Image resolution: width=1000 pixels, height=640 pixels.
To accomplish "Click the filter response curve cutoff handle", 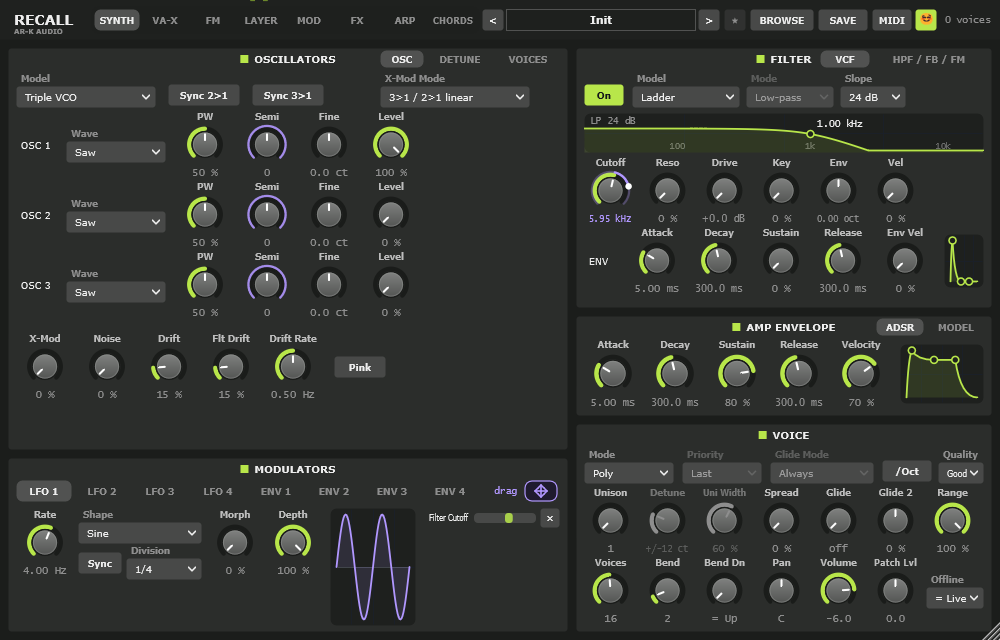I will pos(810,134).
